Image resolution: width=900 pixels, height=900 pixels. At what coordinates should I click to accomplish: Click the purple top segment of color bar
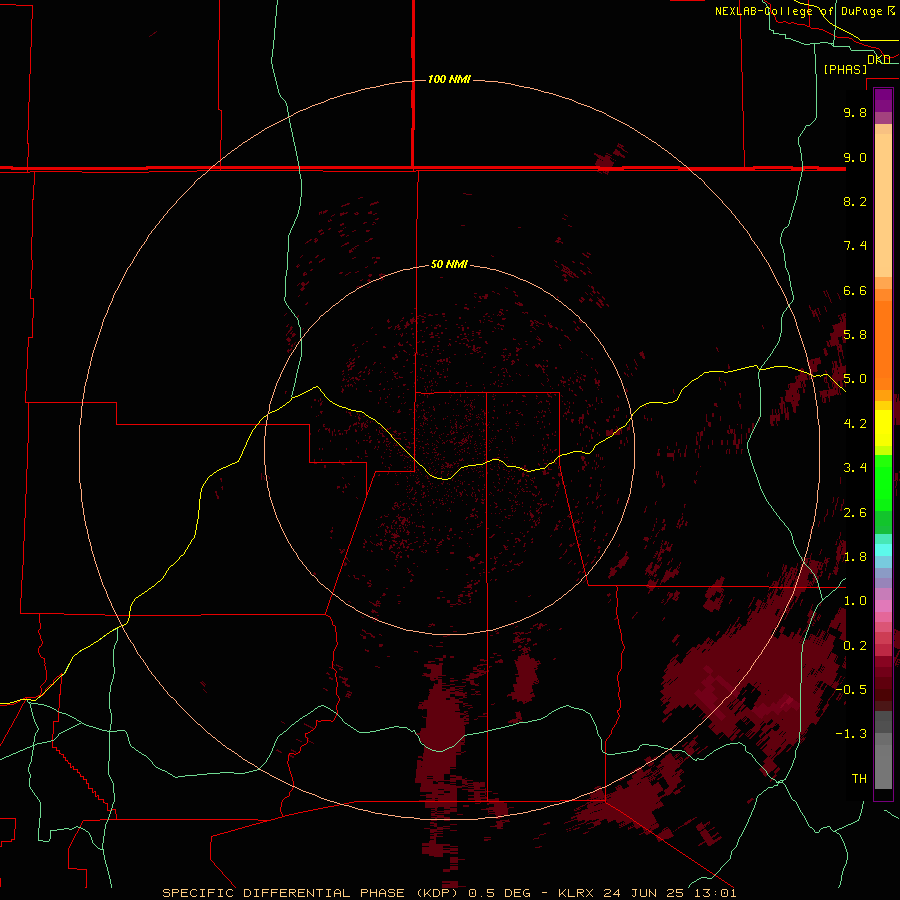pyautogui.click(x=883, y=101)
